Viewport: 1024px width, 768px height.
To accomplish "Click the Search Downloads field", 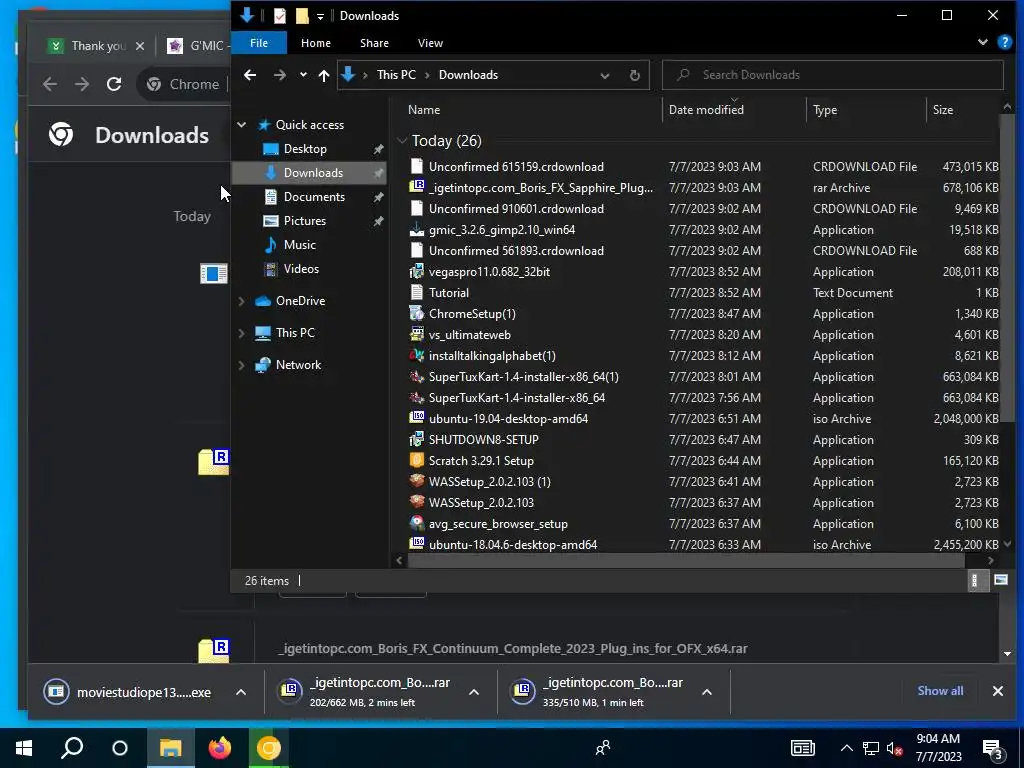I will [833, 75].
